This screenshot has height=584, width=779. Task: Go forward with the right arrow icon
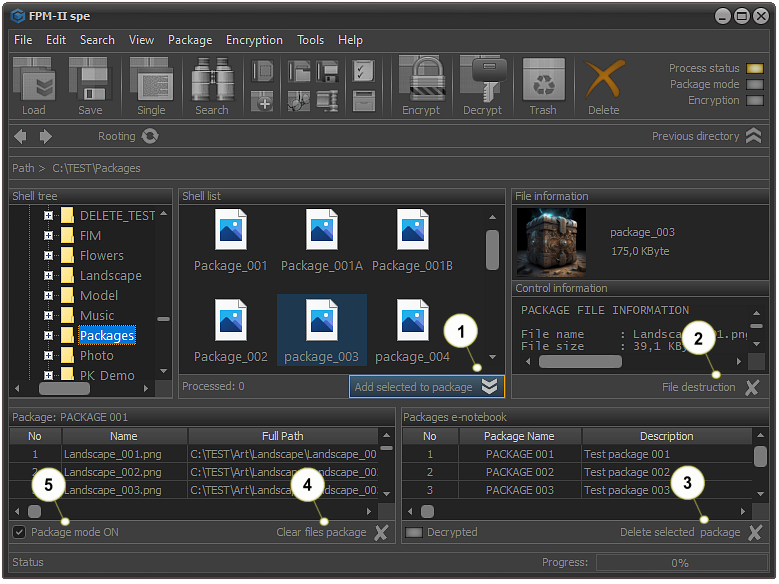pyautogui.click(x=45, y=136)
